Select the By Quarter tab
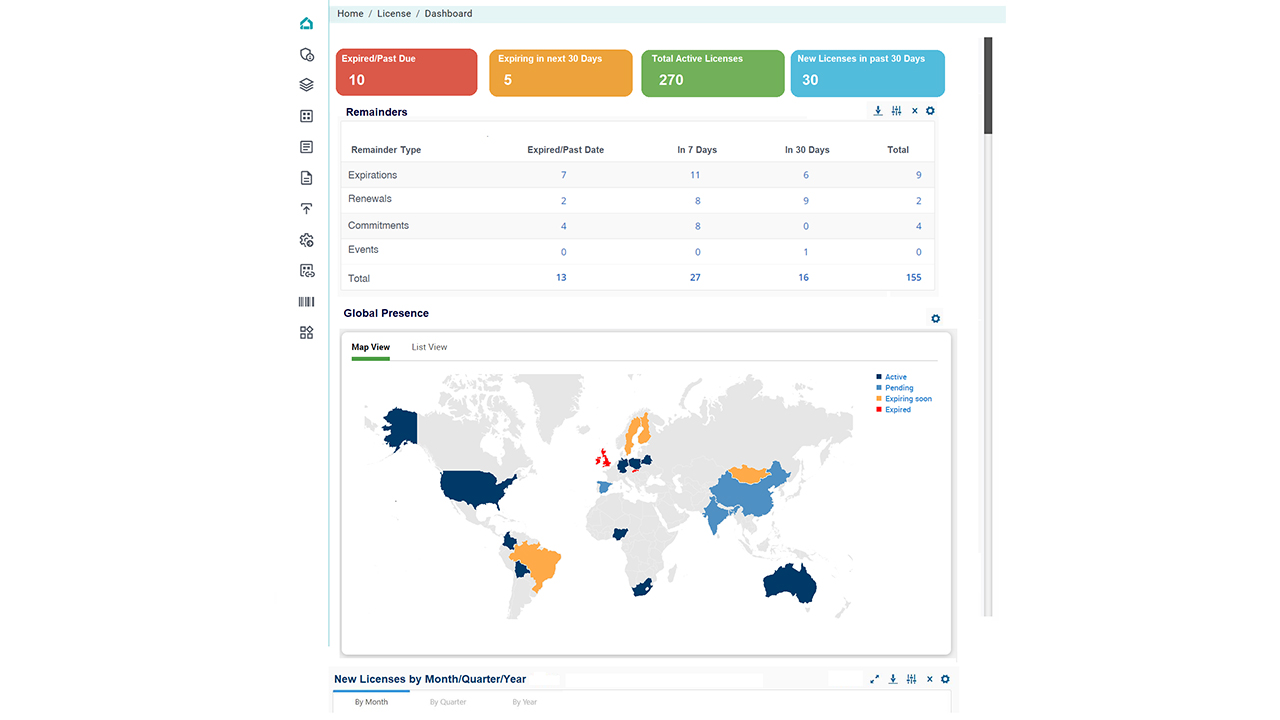This screenshot has height=720, width=1280. [448, 702]
